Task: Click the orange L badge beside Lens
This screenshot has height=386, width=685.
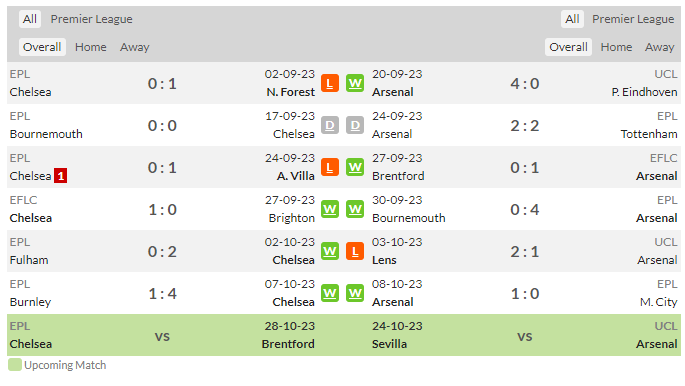Action: click(x=355, y=251)
